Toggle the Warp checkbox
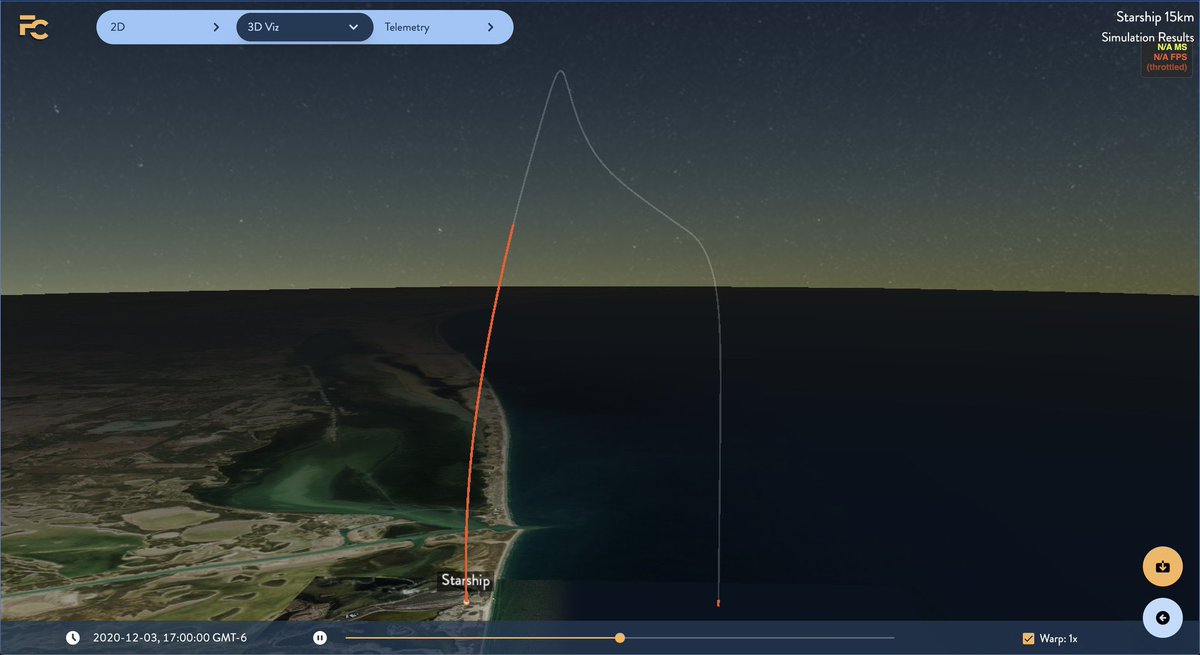Image resolution: width=1200 pixels, height=655 pixels. pos(1028,638)
